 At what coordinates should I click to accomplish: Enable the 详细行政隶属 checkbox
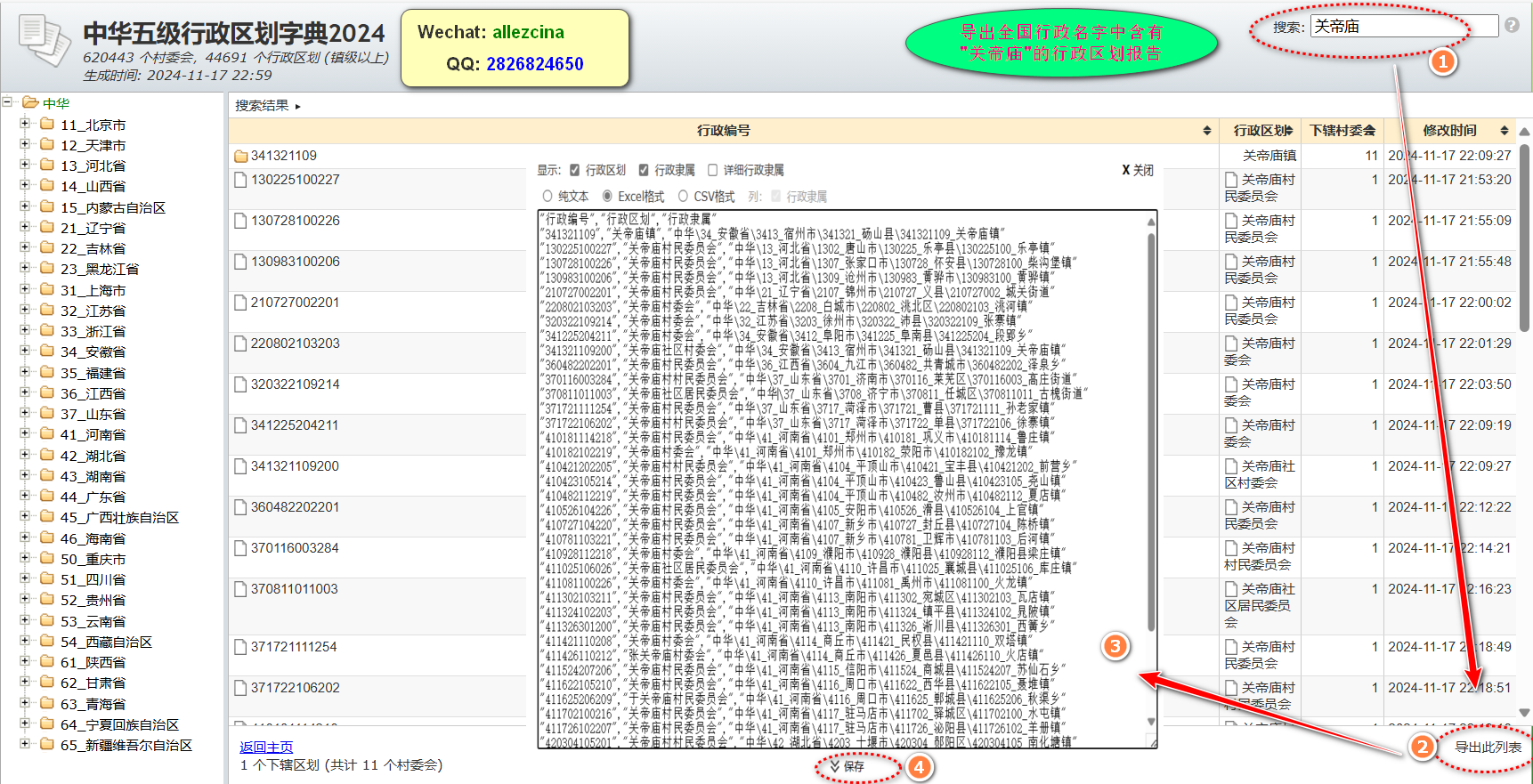pyautogui.click(x=712, y=170)
